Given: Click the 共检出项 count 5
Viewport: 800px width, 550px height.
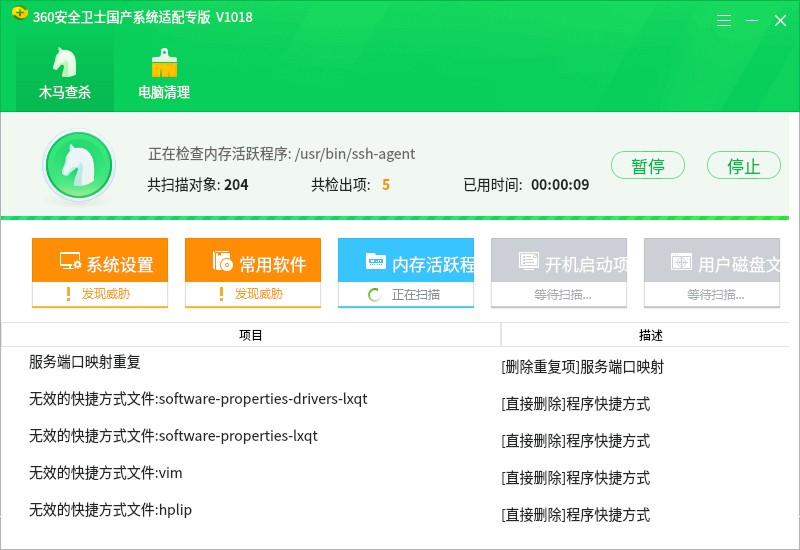Looking at the screenshot, I should pyautogui.click(x=386, y=185).
